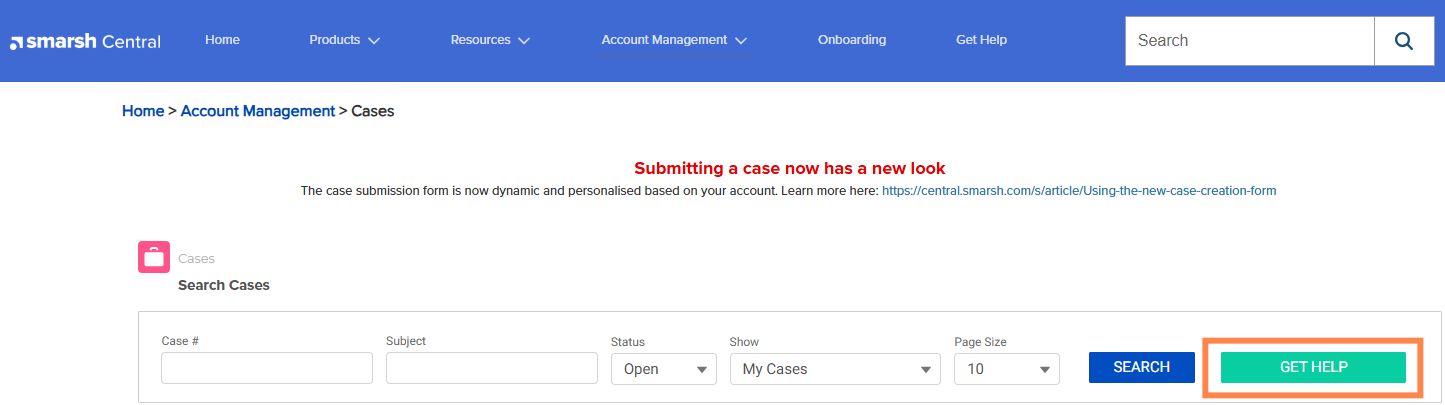
Task: Open the Show dropdown set to My Cases
Action: 834,369
